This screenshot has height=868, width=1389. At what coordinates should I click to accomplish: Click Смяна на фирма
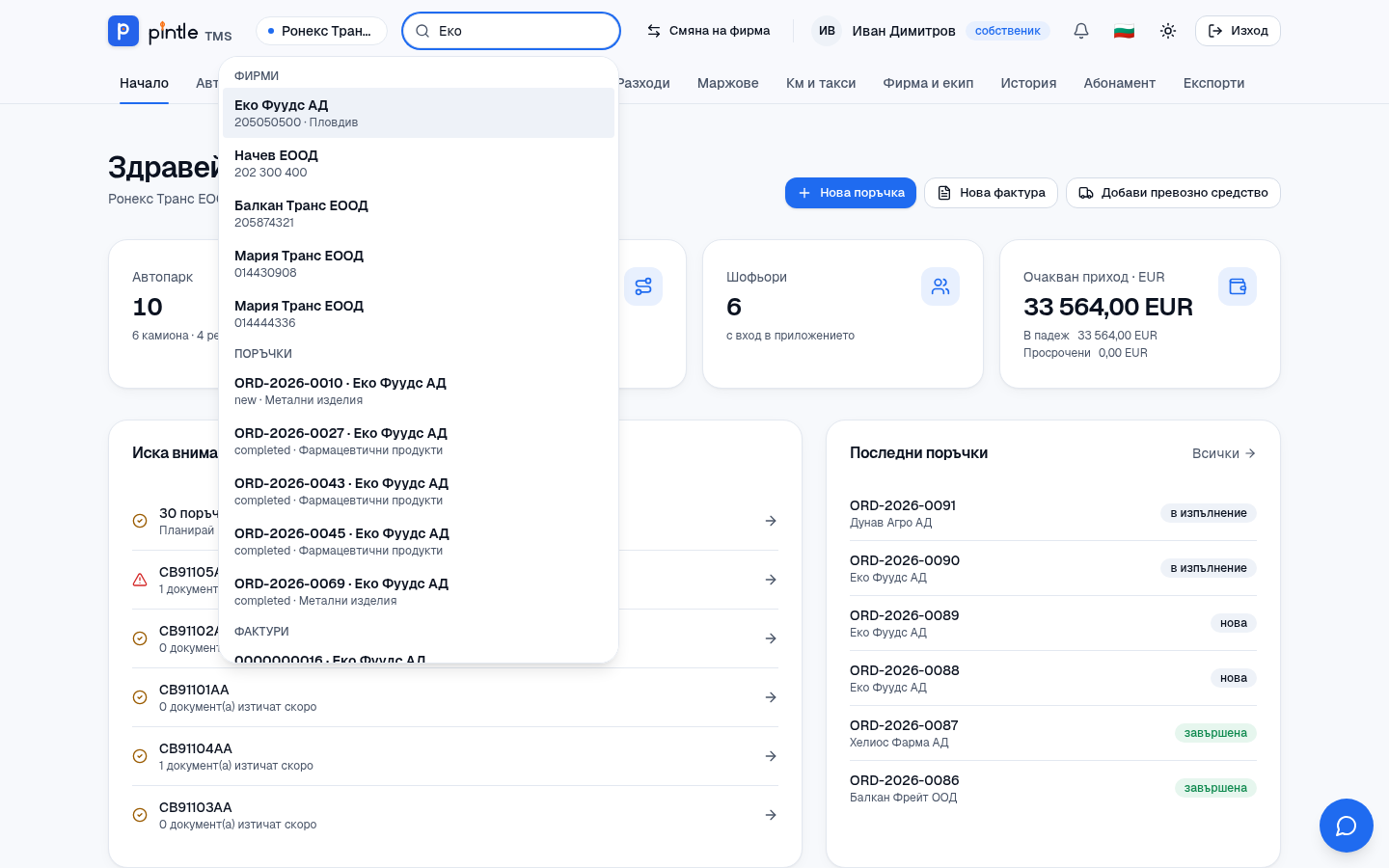(708, 31)
